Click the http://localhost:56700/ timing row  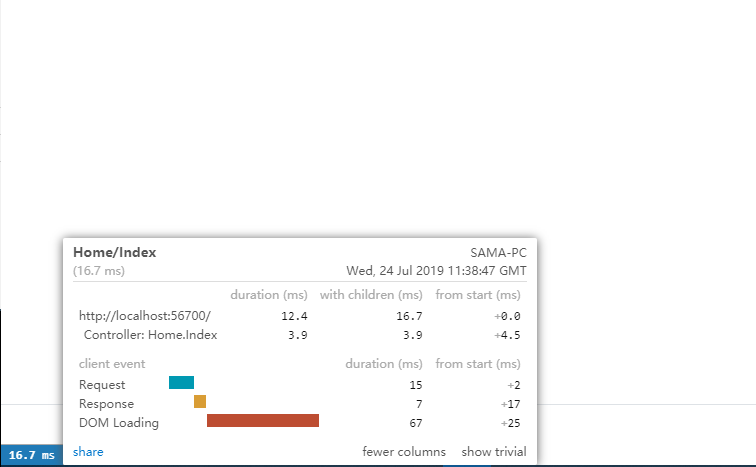pyautogui.click(x=145, y=316)
